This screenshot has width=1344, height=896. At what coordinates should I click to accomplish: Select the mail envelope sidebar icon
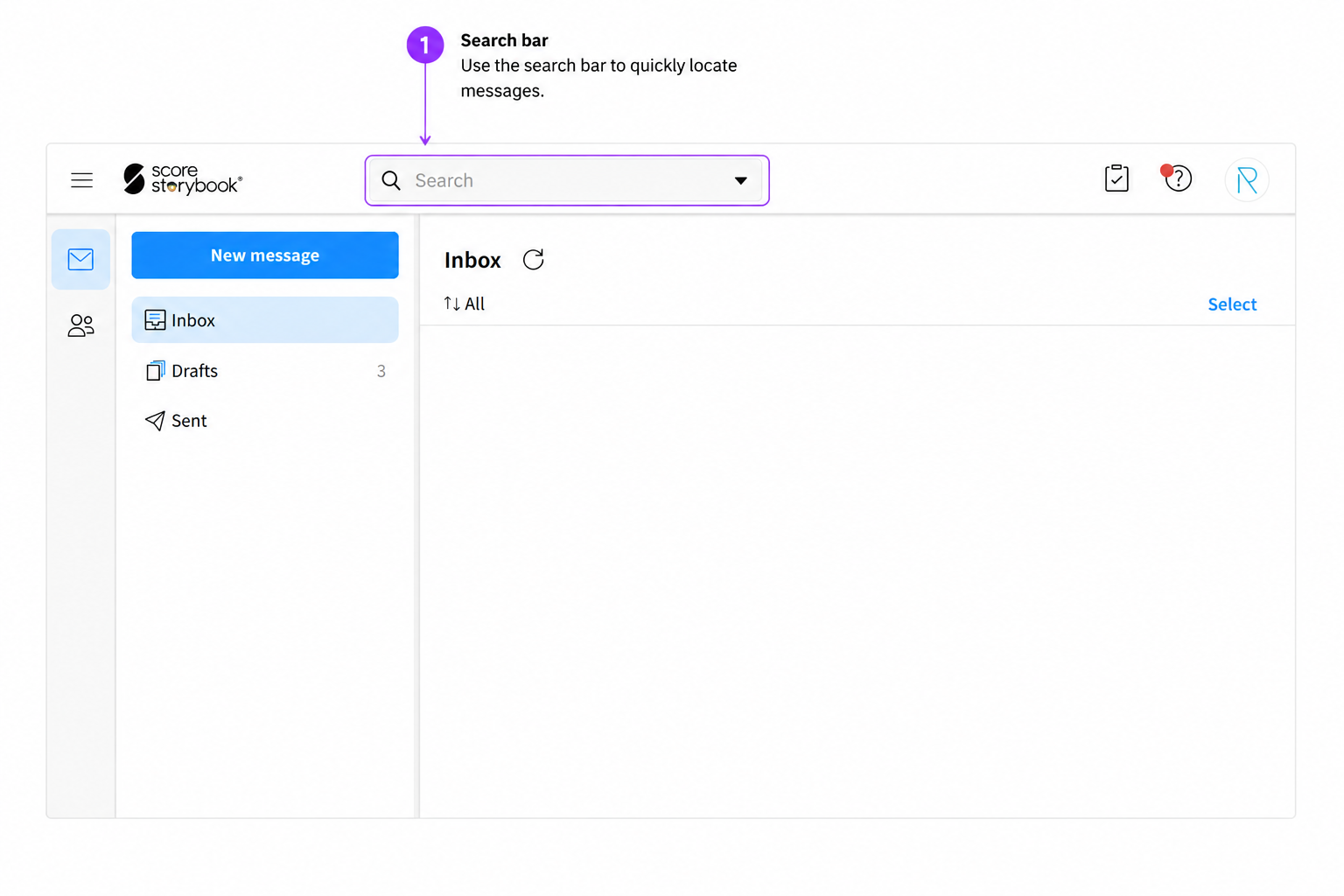tap(80, 259)
